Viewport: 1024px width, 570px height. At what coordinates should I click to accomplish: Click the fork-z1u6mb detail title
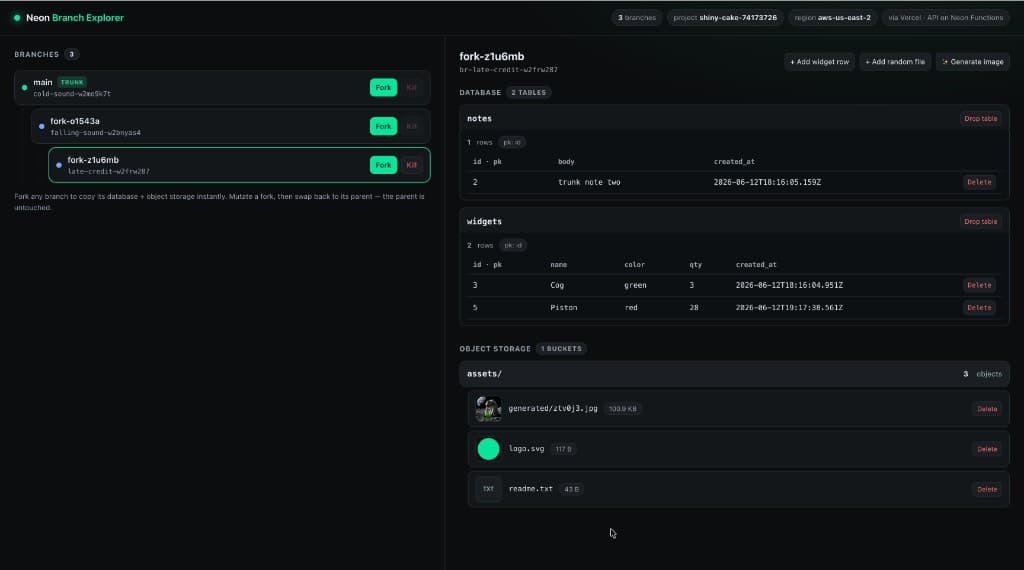point(491,57)
